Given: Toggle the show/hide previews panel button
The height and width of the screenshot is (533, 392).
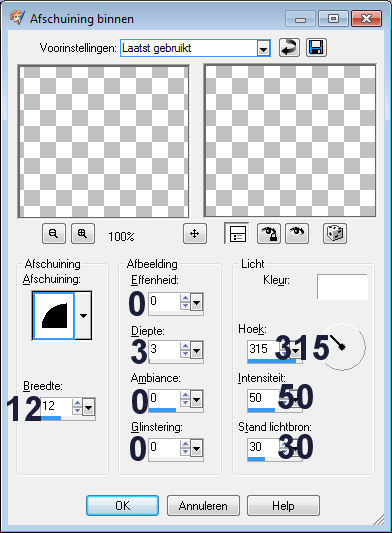Looking at the screenshot, I should [x=237, y=234].
